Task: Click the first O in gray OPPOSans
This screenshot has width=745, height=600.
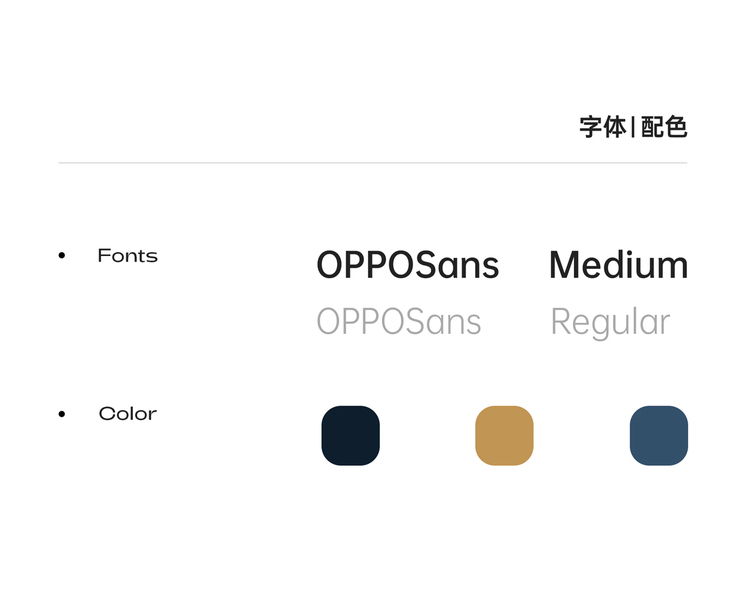Action: (330, 322)
